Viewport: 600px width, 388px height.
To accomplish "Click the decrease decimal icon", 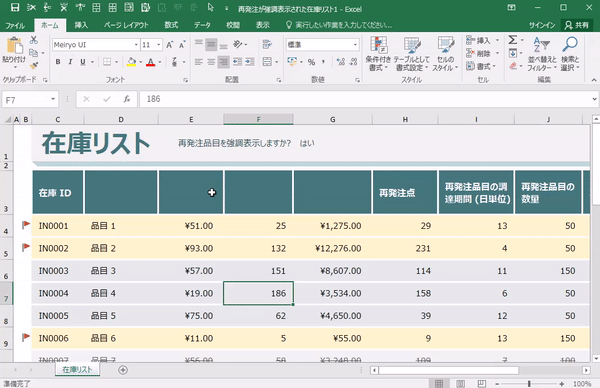I will (x=354, y=62).
